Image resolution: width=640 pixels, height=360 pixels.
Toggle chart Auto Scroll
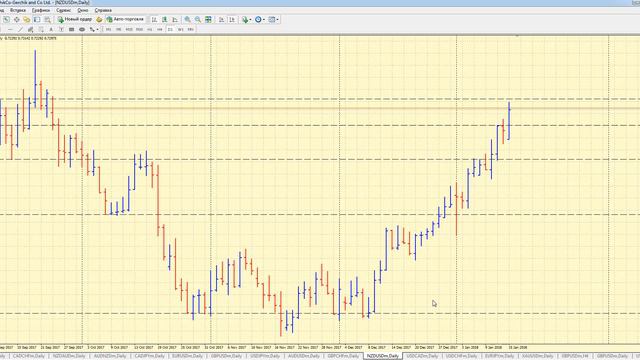tap(221, 19)
